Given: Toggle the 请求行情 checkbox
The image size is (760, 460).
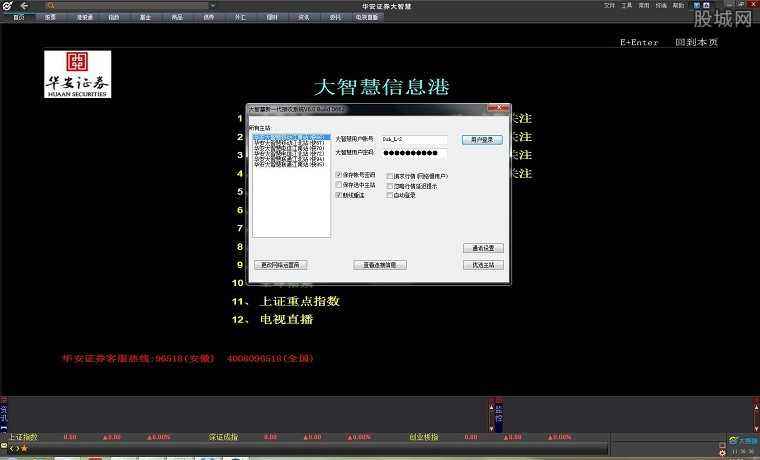Looking at the screenshot, I should pos(389,176).
